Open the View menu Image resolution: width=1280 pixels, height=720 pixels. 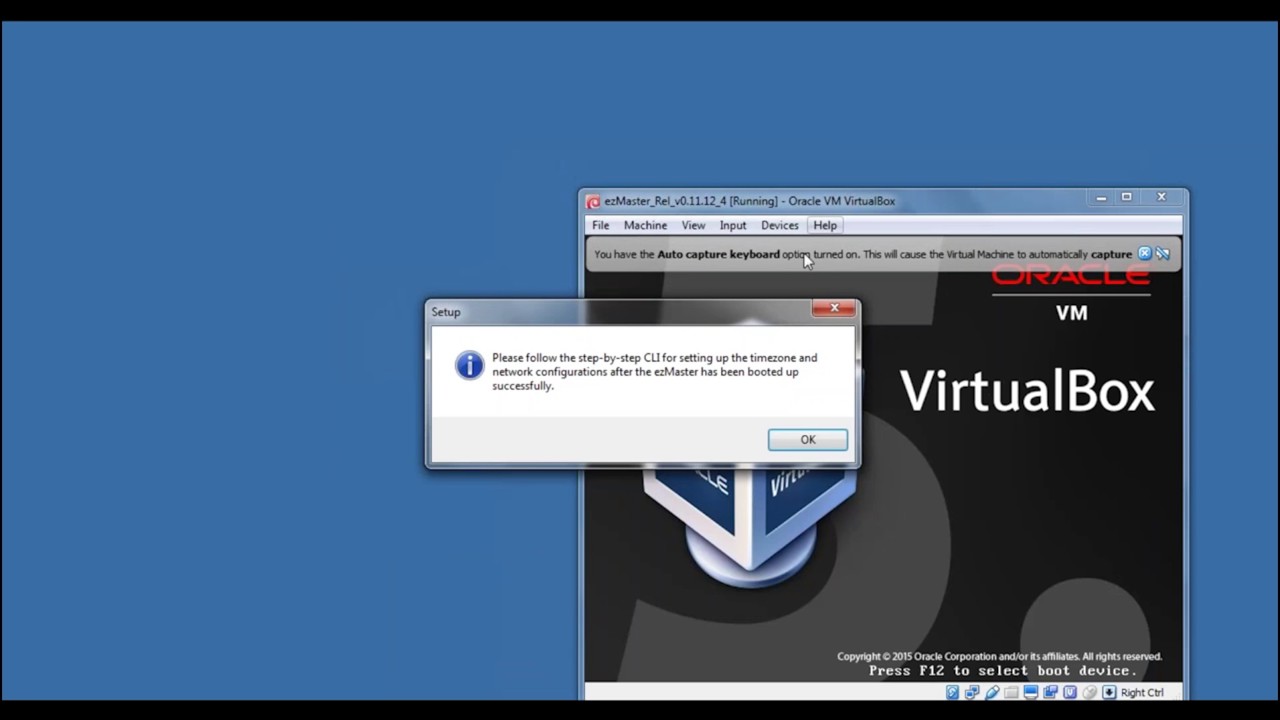click(x=693, y=226)
